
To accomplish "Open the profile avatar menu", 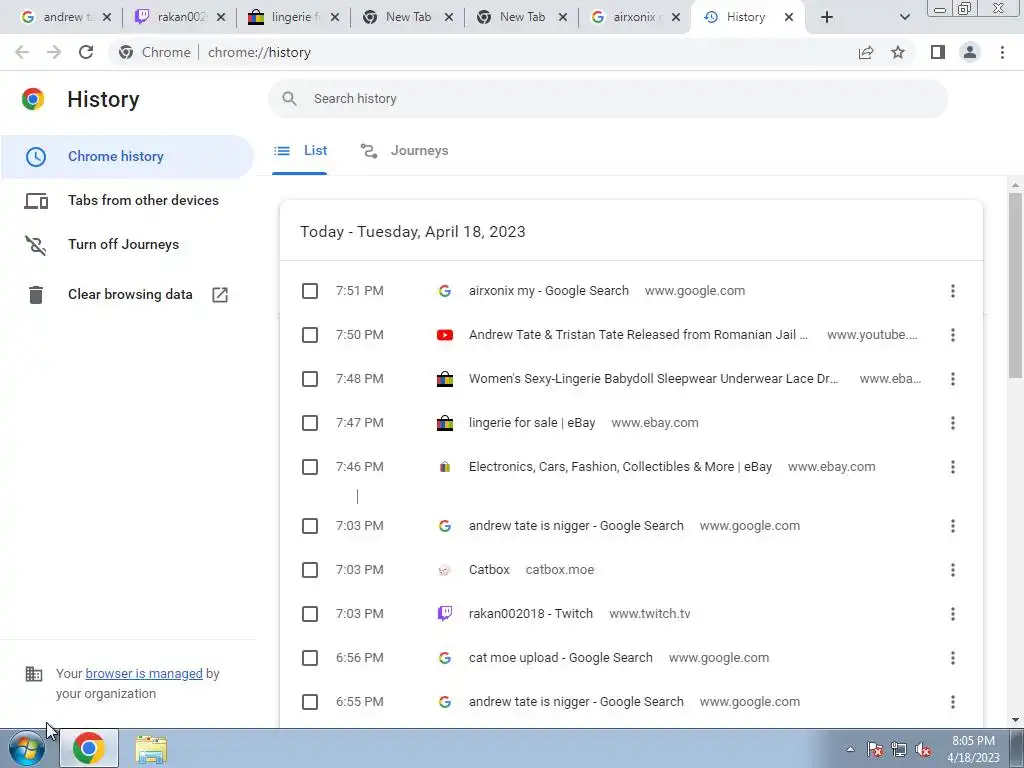I will [970, 52].
